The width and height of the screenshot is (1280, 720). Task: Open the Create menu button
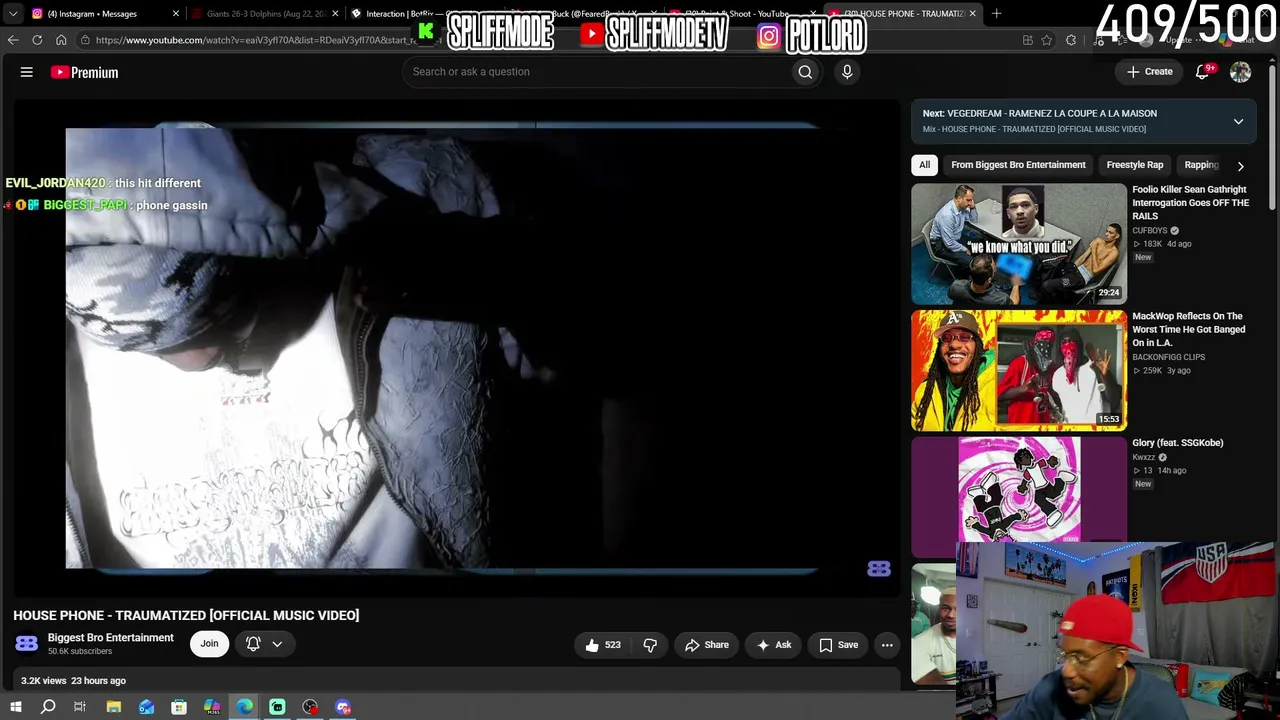click(1149, 72)
